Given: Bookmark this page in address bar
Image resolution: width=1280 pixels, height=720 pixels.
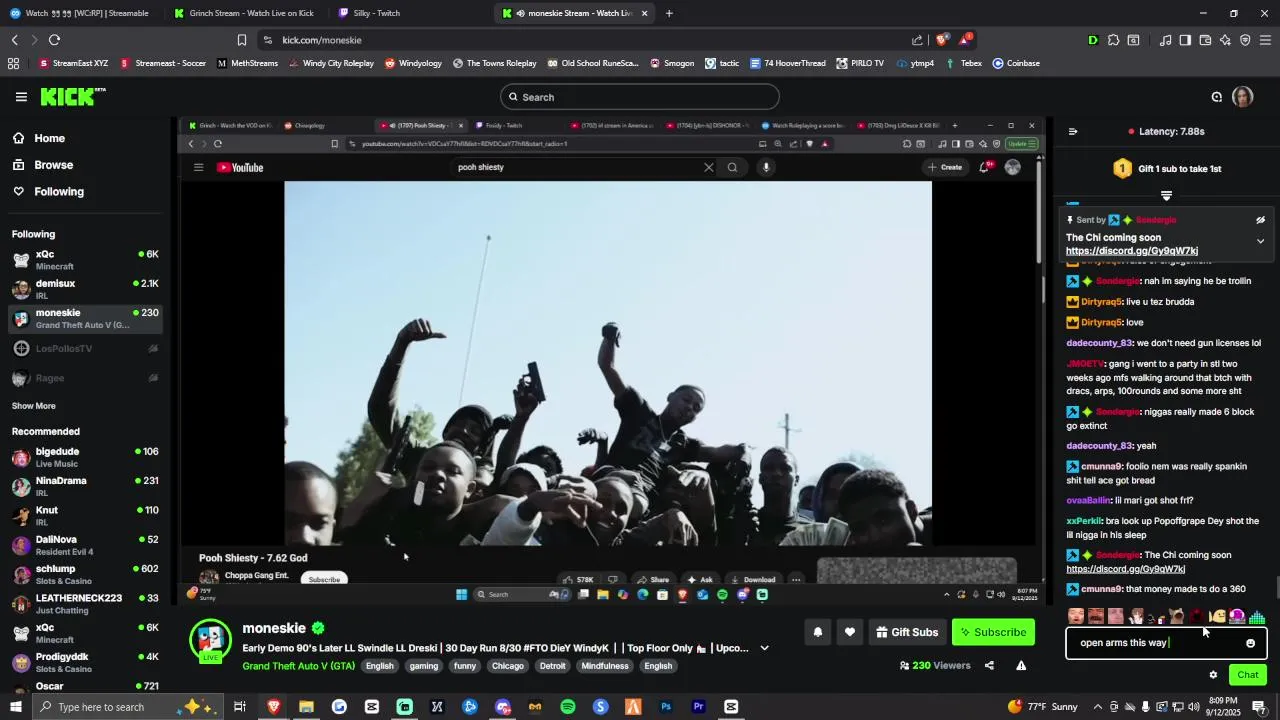Looking at the screenshot, I should [241, 40].
